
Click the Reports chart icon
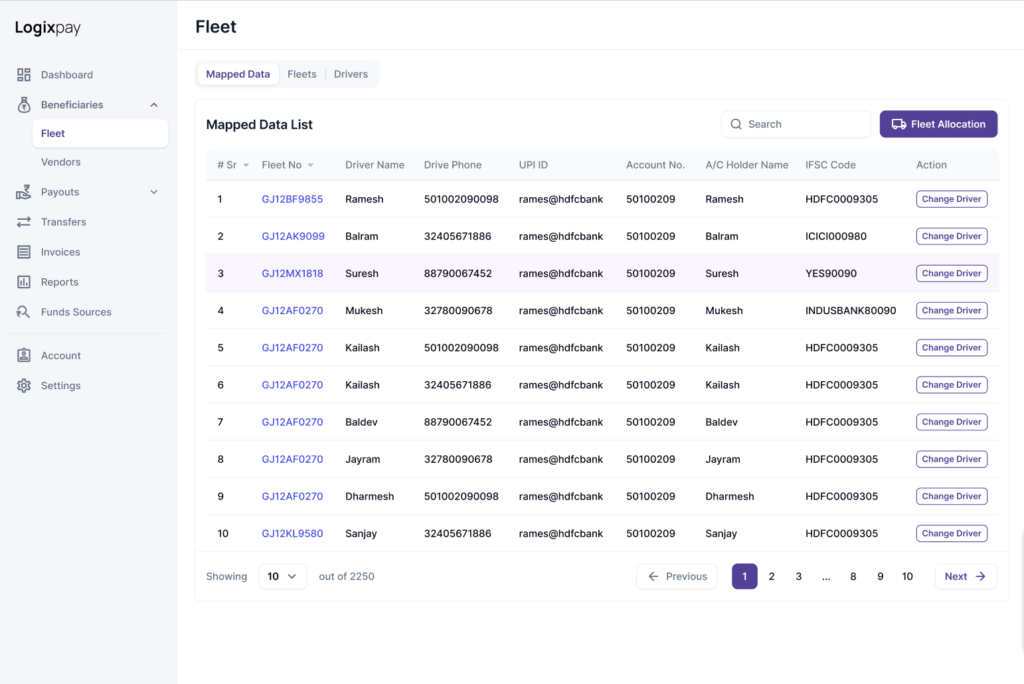click(x=24, y=282)
